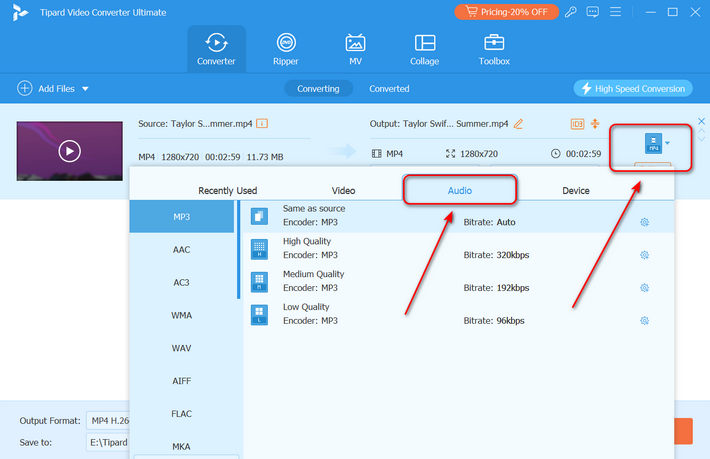Switch to the Converted tab
This screenshot has height=459, width=710.
point(389,88)
